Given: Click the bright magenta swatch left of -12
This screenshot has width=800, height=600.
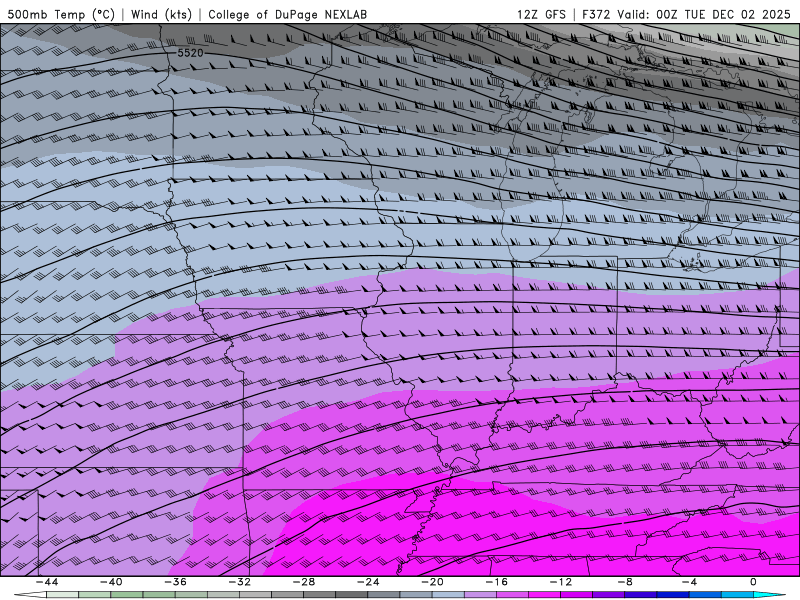Looking at the screenshot, I should (544, 595).
